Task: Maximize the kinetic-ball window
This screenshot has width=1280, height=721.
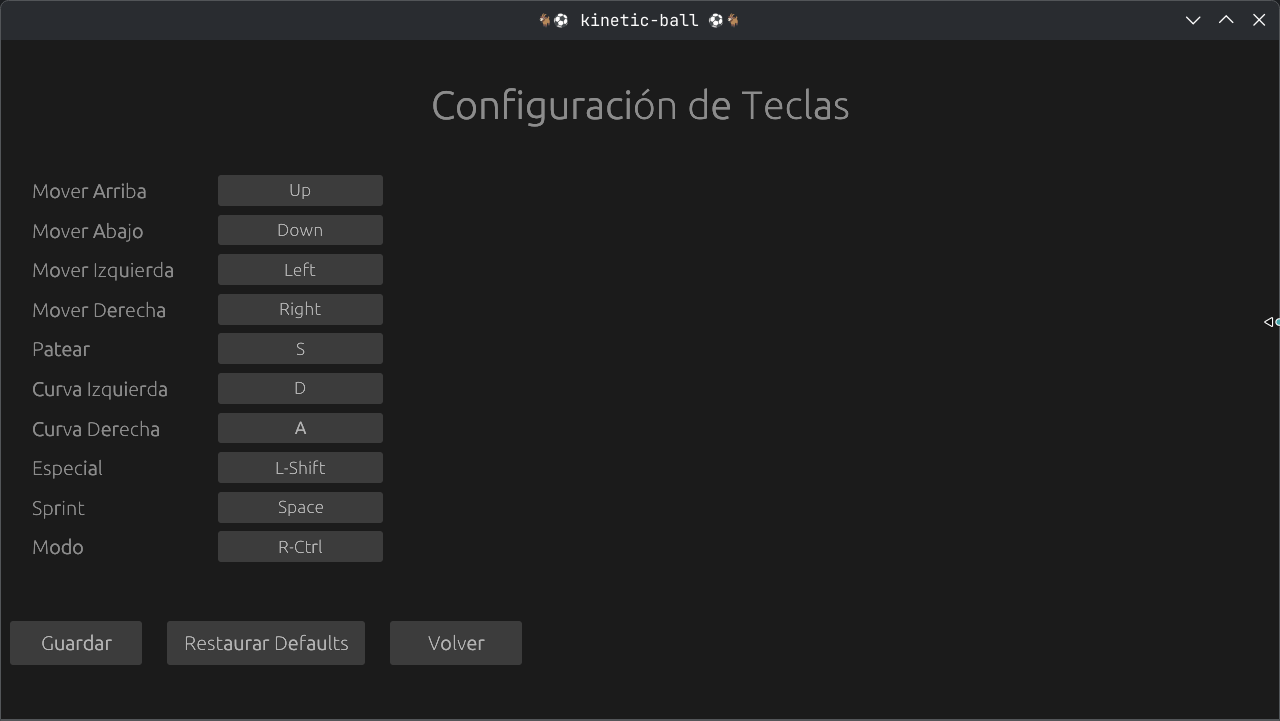Action: [1226, 20]
